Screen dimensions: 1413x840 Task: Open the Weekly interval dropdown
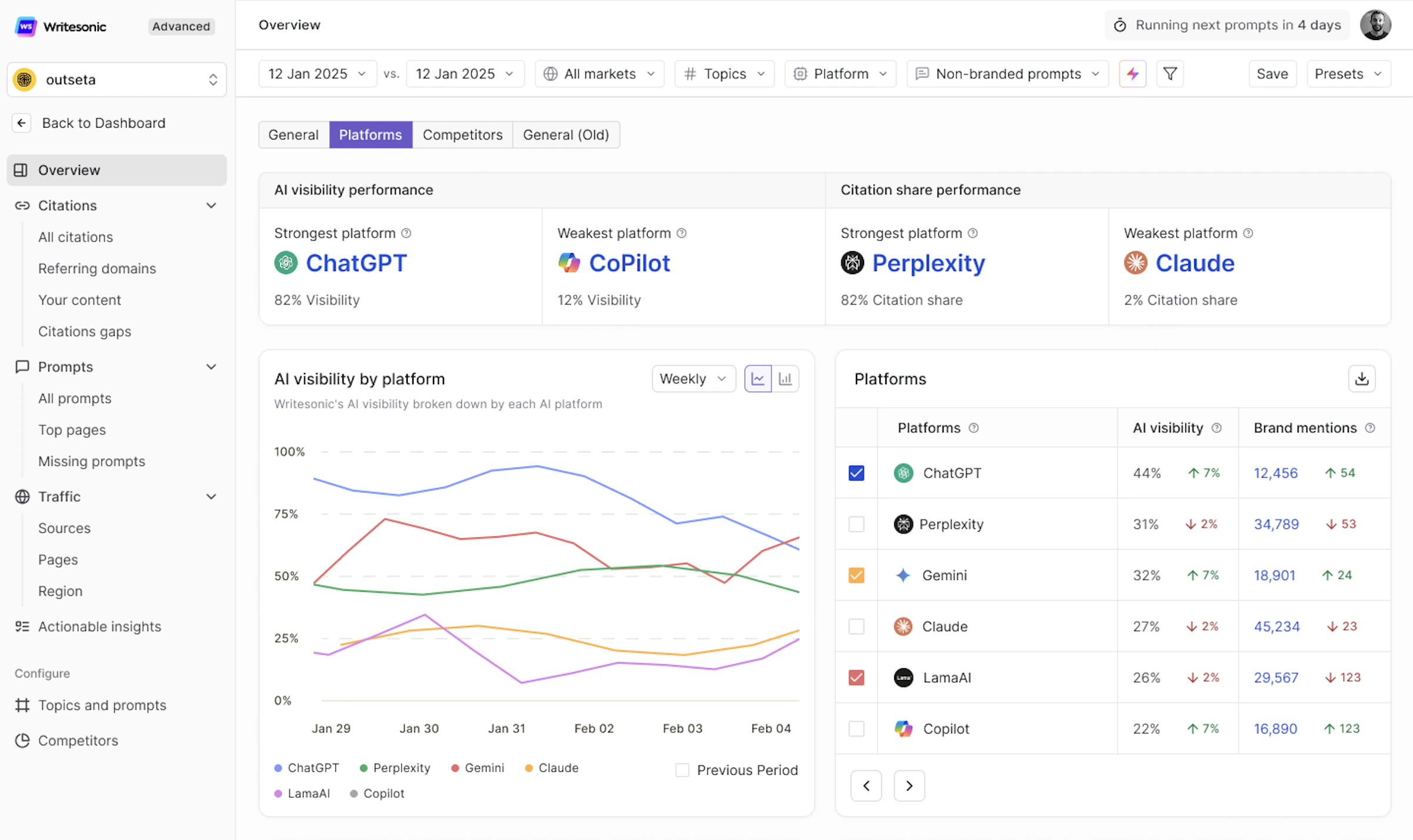point(693,379)
